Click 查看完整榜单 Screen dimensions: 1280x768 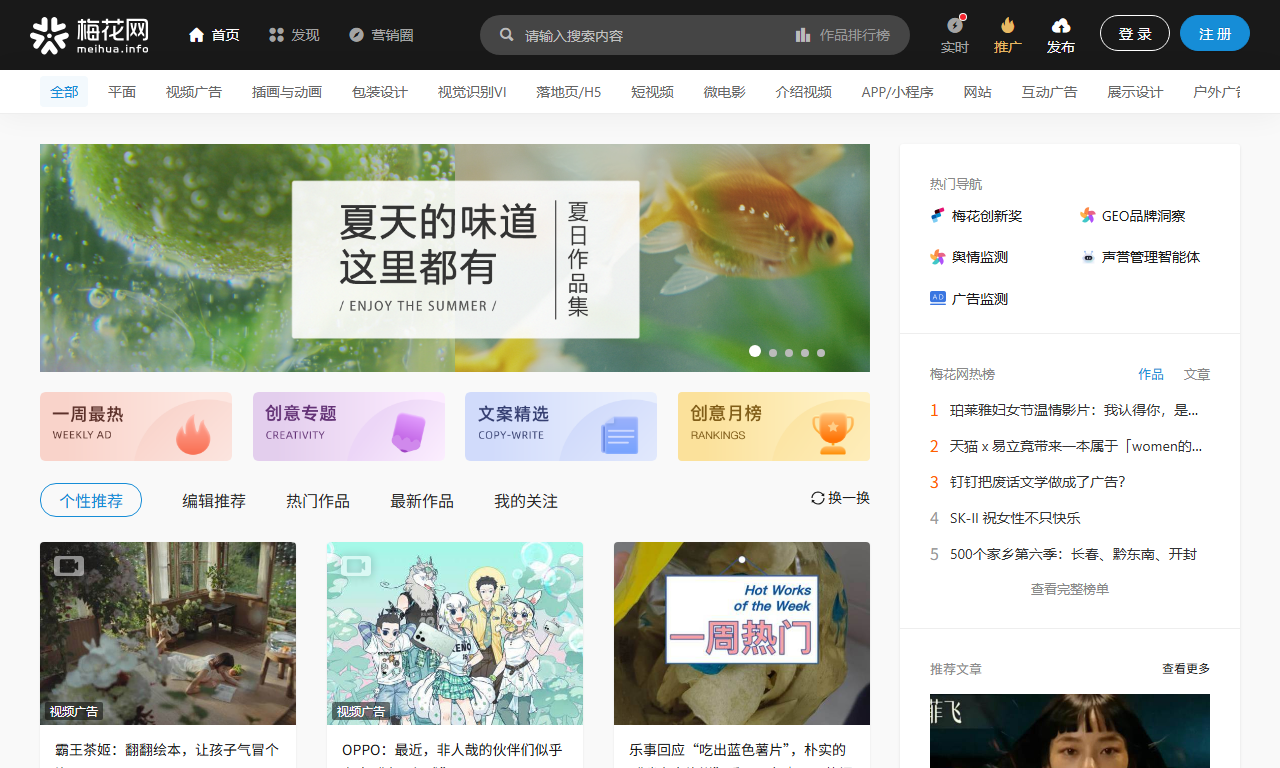[1070, 589]
